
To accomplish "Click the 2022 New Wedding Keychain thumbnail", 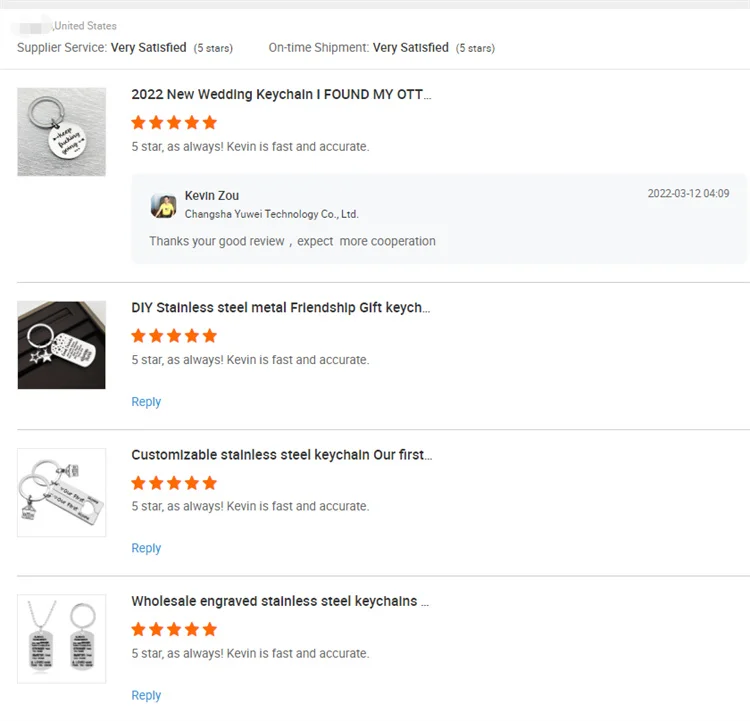I will 61,132.
